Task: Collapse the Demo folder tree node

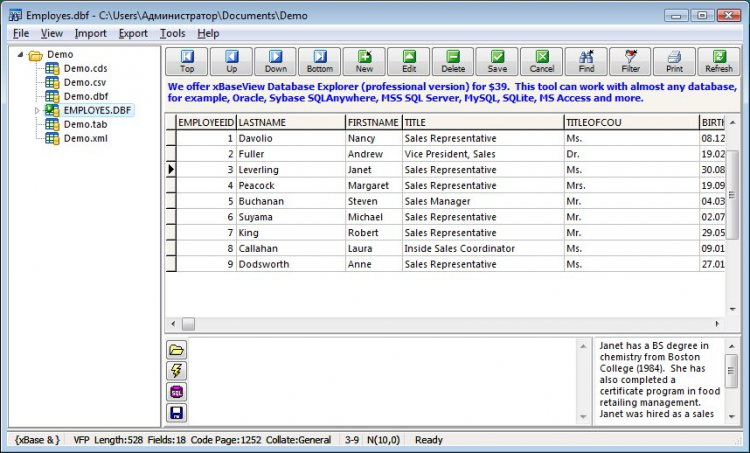Action: point(21,54)
